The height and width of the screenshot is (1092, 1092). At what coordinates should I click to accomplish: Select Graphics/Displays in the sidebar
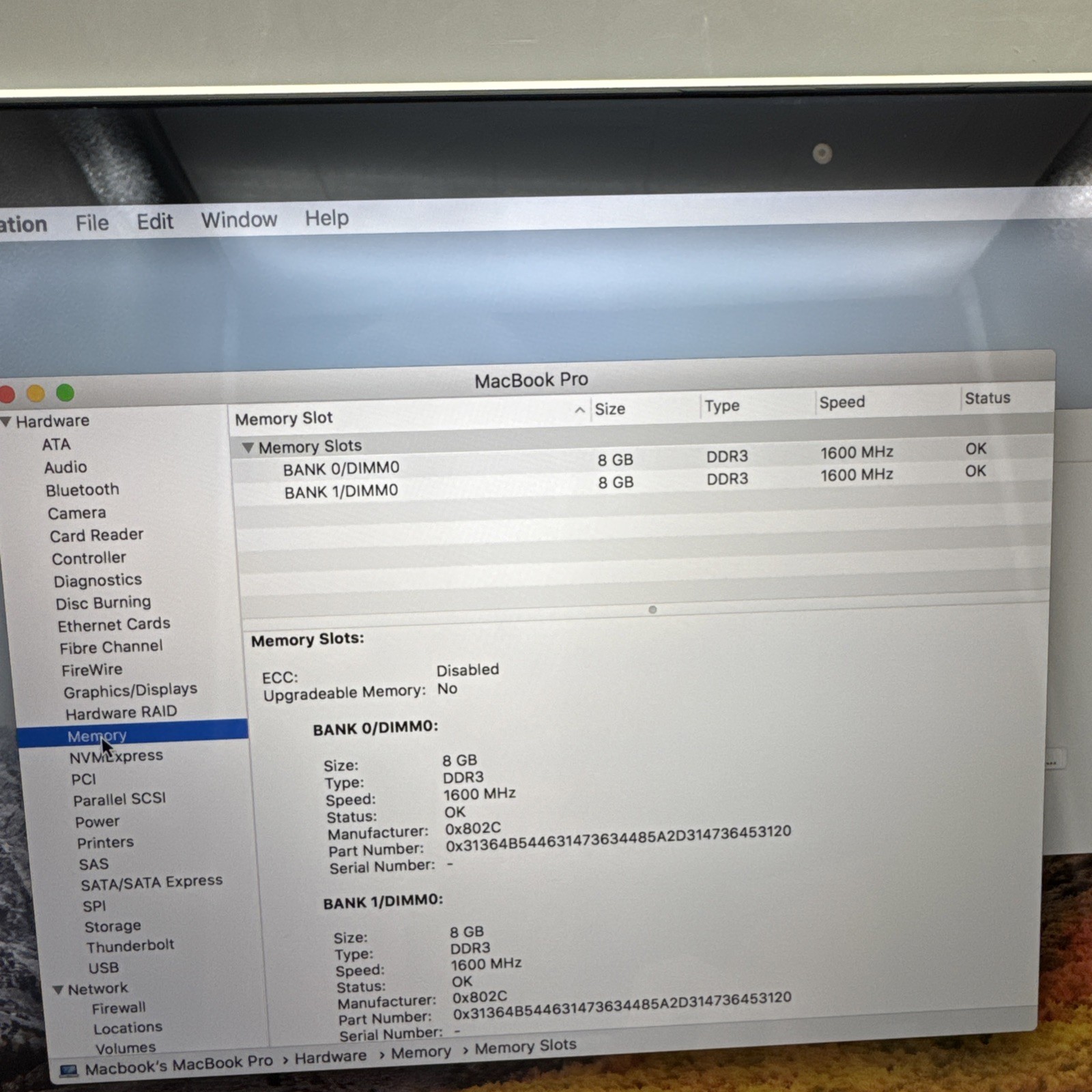pos(130,691)
